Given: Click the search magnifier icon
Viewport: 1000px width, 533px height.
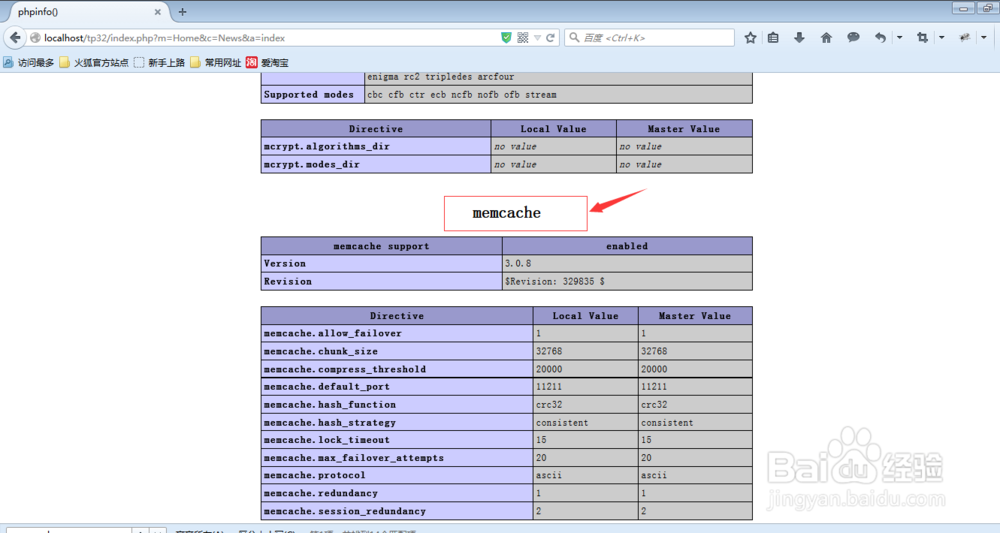Looking at the screenshot, I should (x=574, y=38).
